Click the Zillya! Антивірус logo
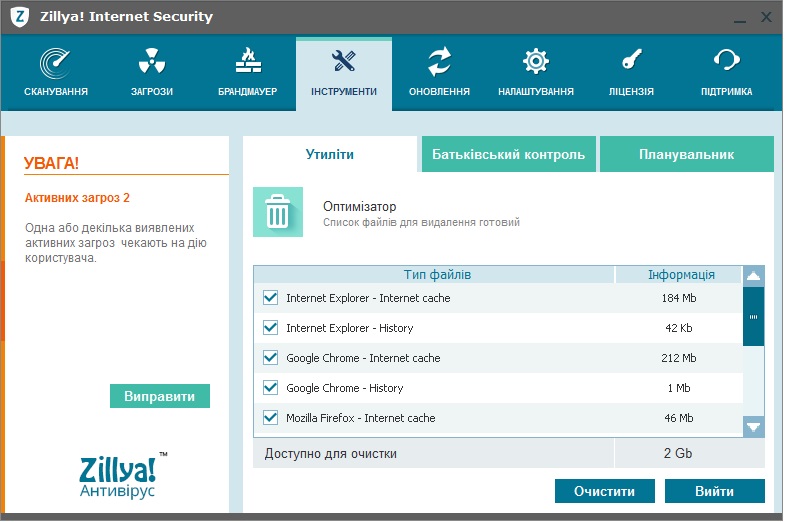 point(123,475)
